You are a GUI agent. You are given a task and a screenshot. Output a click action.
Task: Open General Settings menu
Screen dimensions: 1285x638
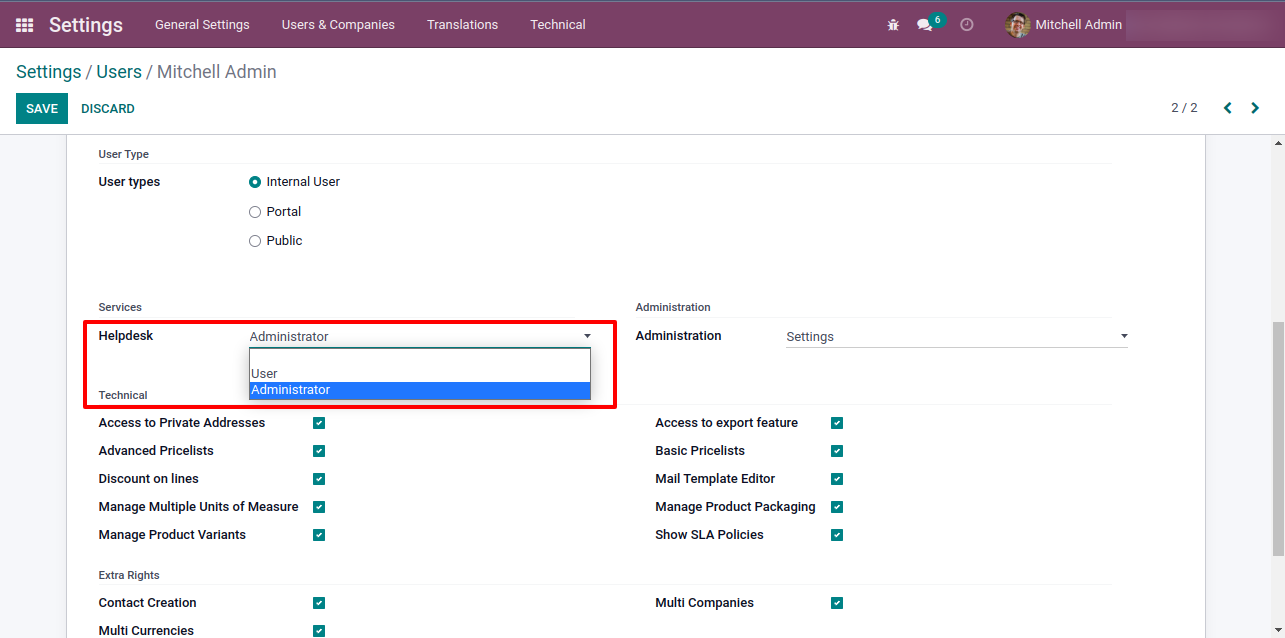click(202, 25)
